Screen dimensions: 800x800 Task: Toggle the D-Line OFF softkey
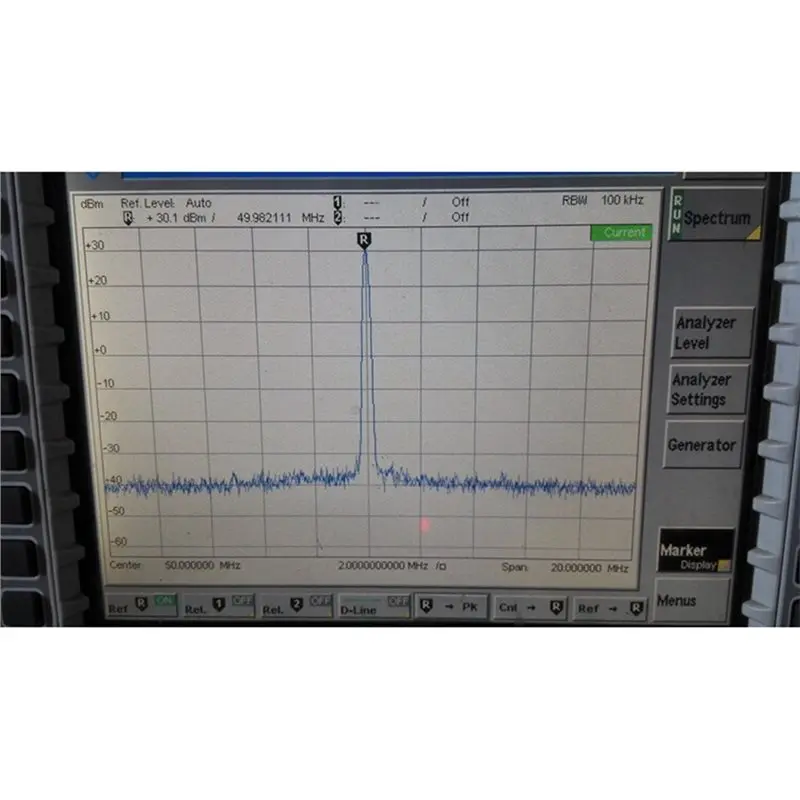tap(374, 606)
